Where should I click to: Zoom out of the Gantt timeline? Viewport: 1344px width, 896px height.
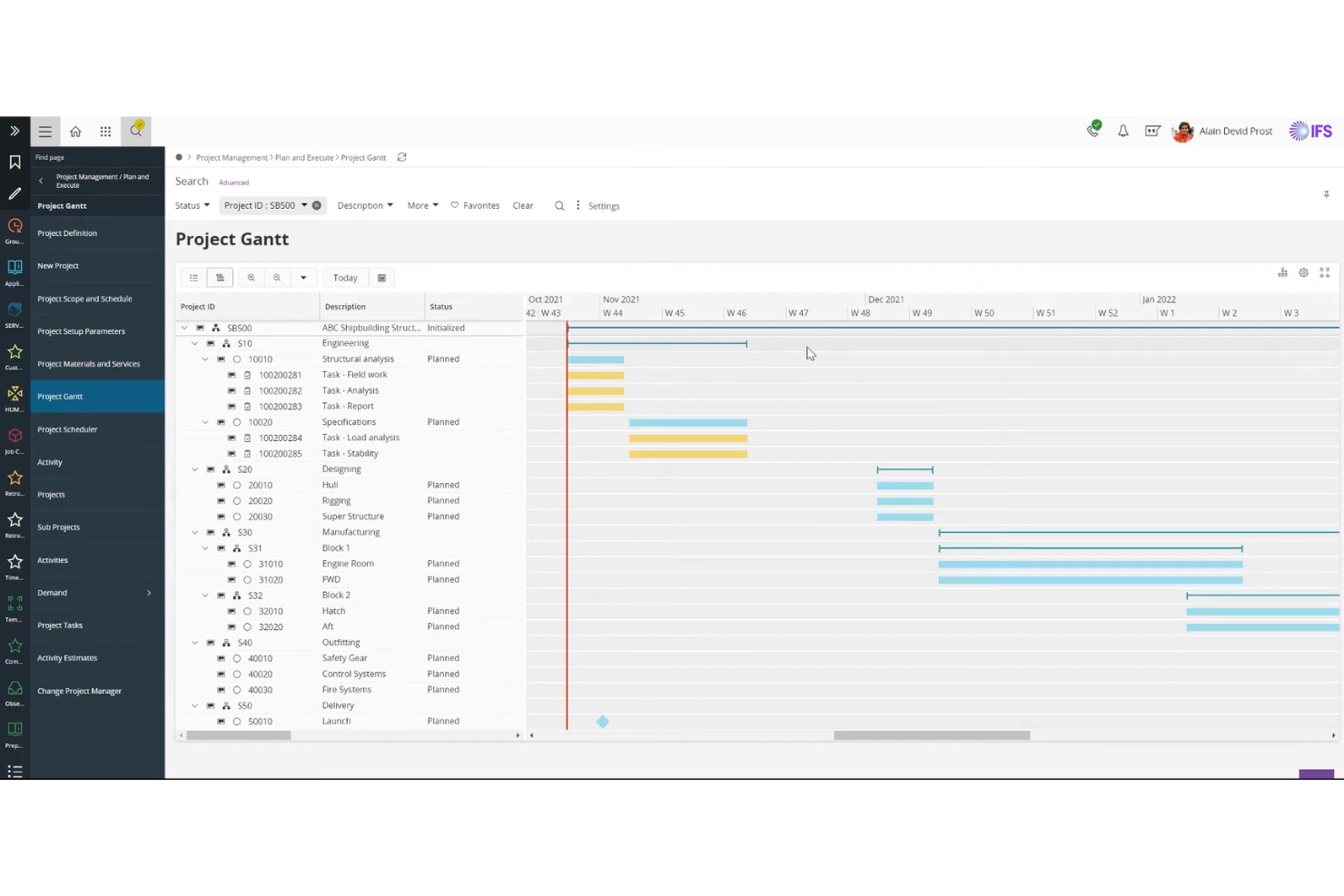pyautogui.click(x=277, y=277)
